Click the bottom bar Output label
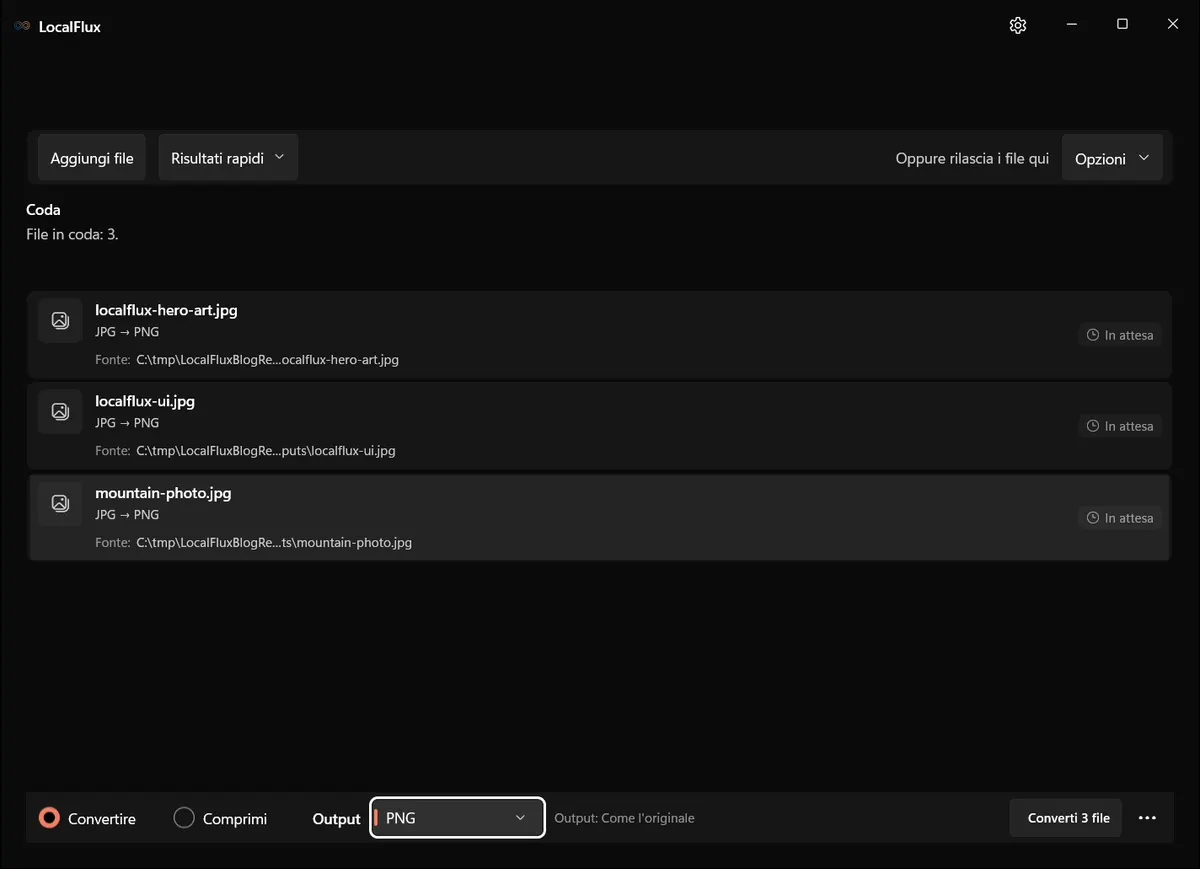1200x869 pixels. tap(336, 818)
